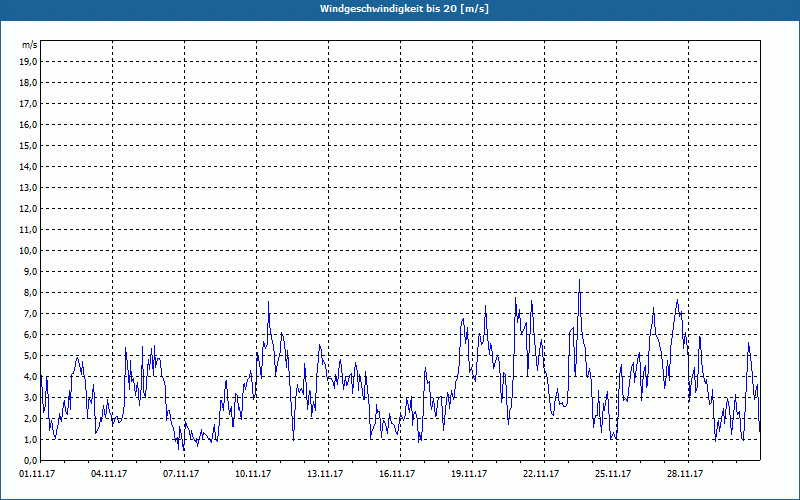Select the 19.11.17 date label
The image size is (800, 500).
click(469, 474)
